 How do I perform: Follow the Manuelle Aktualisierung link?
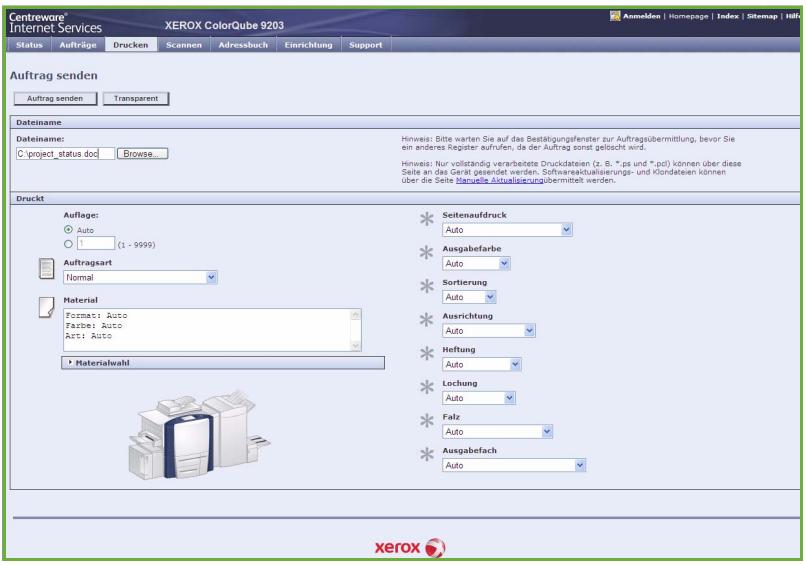(499, 180)
